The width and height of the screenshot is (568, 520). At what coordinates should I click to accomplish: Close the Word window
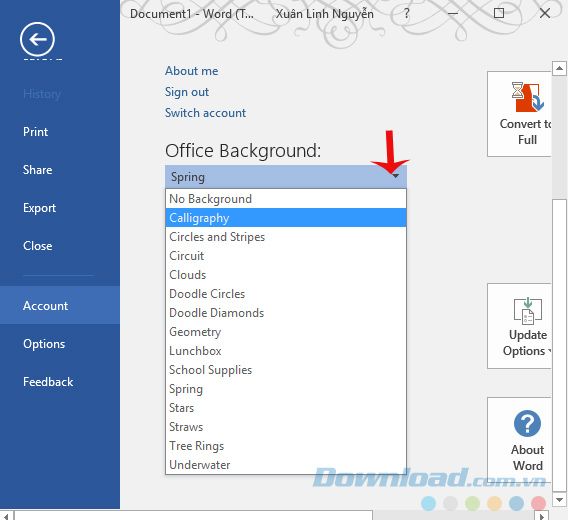click(x=545, y=13)
